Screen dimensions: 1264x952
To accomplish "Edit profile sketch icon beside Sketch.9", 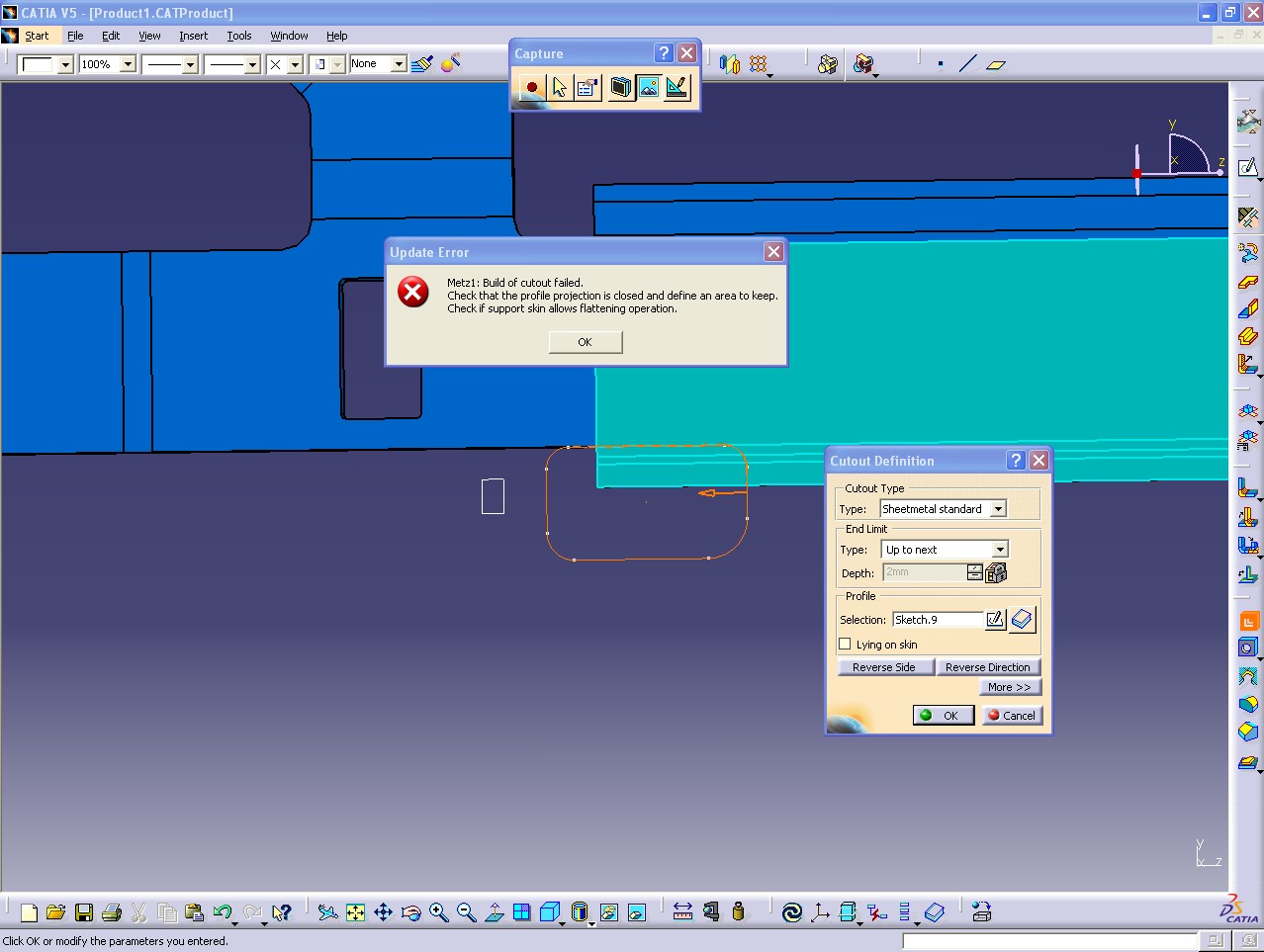I will [996, 619].
